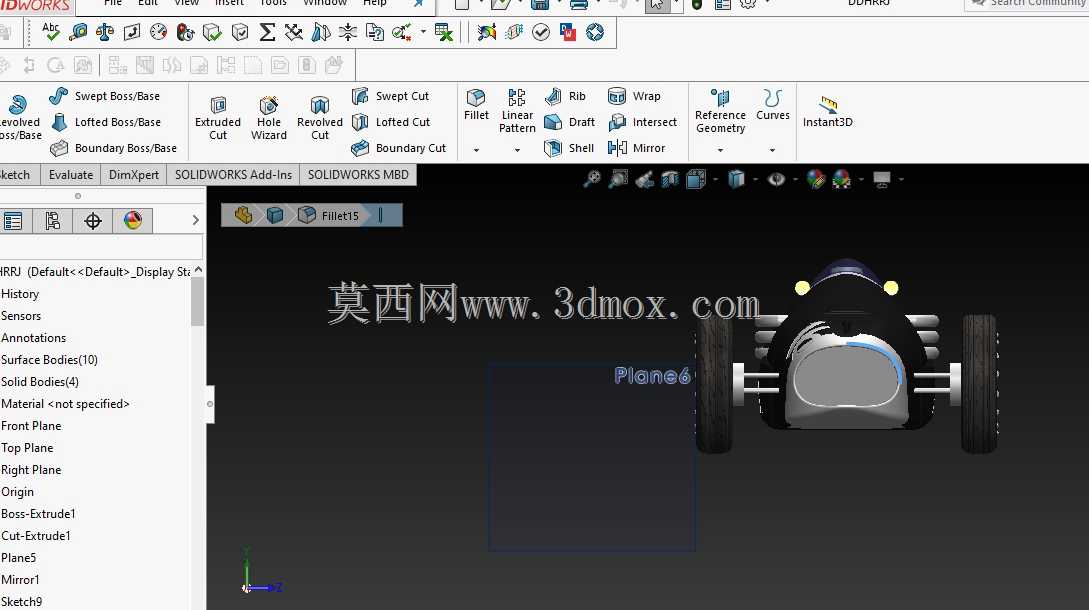Switch to the Evaluate tab
The image size is (1089, 610).
pyautogui.click(x=71, y=174)
